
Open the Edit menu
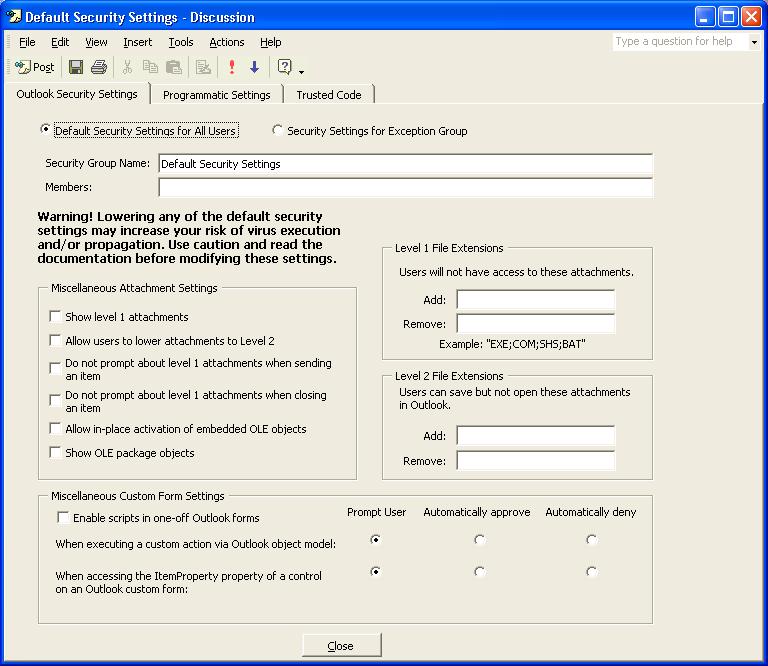tap(60, 42)
